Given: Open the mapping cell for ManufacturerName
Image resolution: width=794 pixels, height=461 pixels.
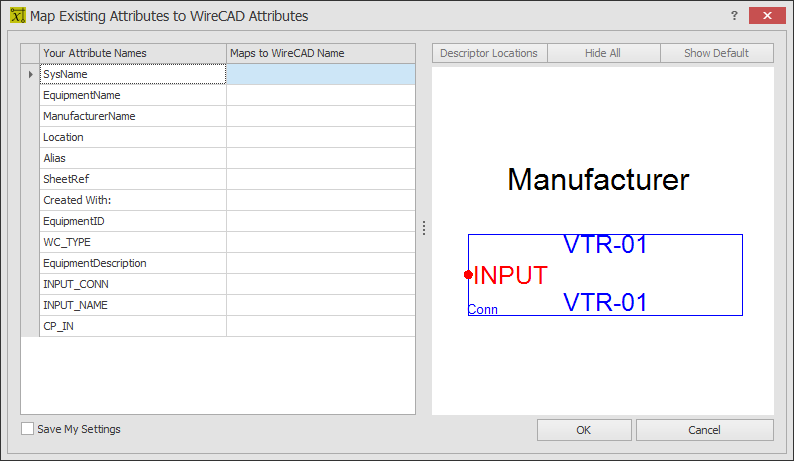Looking at the screenshot, I should [321, 116].
